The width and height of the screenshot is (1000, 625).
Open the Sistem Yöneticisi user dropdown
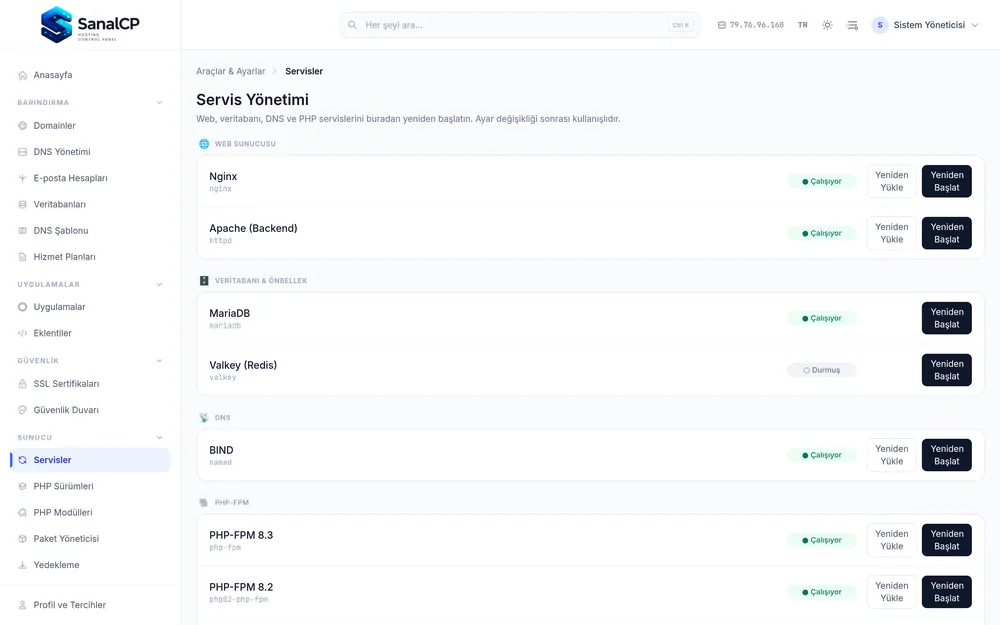coord(925,25)
